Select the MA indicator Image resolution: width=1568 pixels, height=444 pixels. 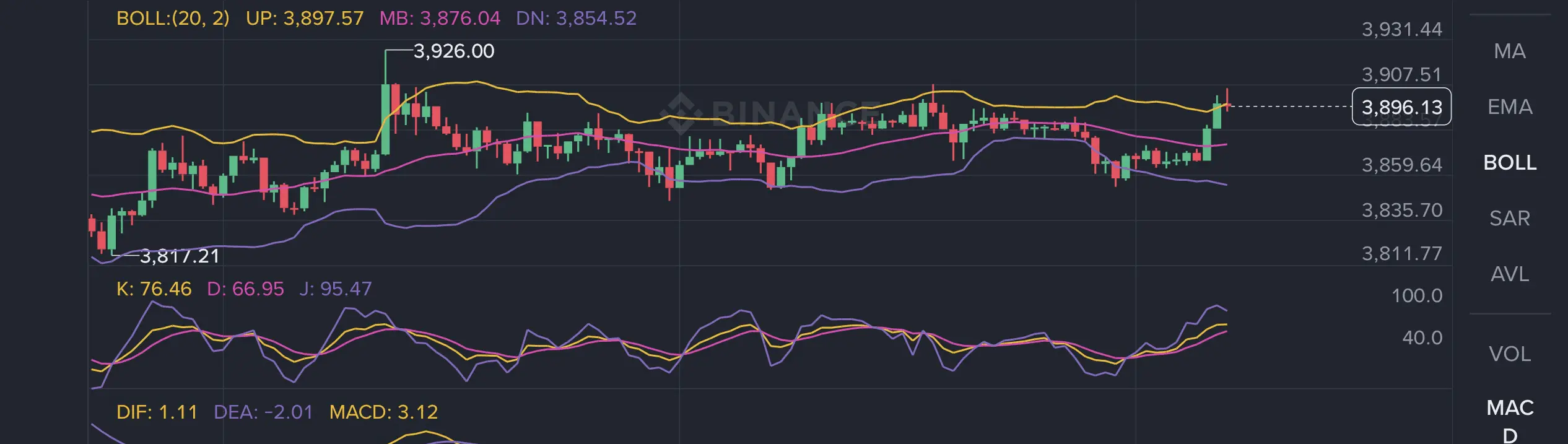(x=1509, y=51)
